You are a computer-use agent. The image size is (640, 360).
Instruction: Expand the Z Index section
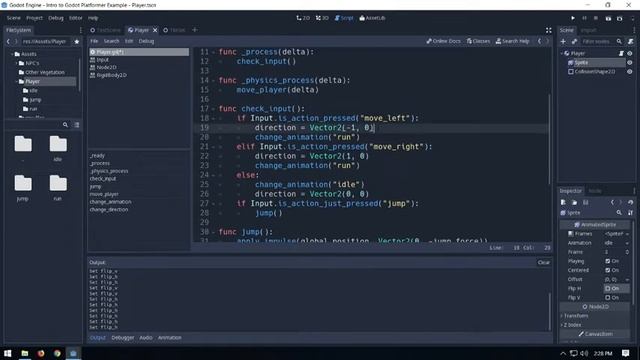pos(571,325)
